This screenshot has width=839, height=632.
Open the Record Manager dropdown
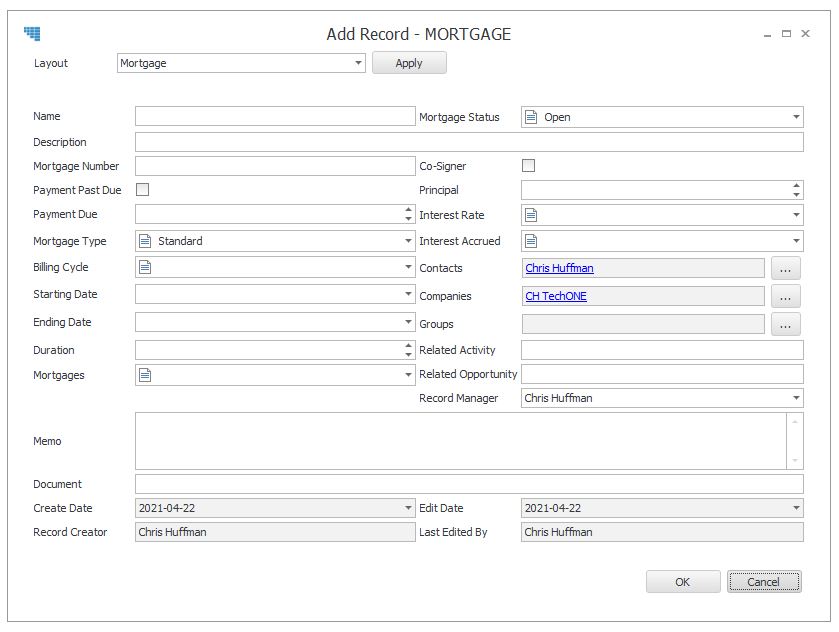pyautogui.click(x=796, y=398)
